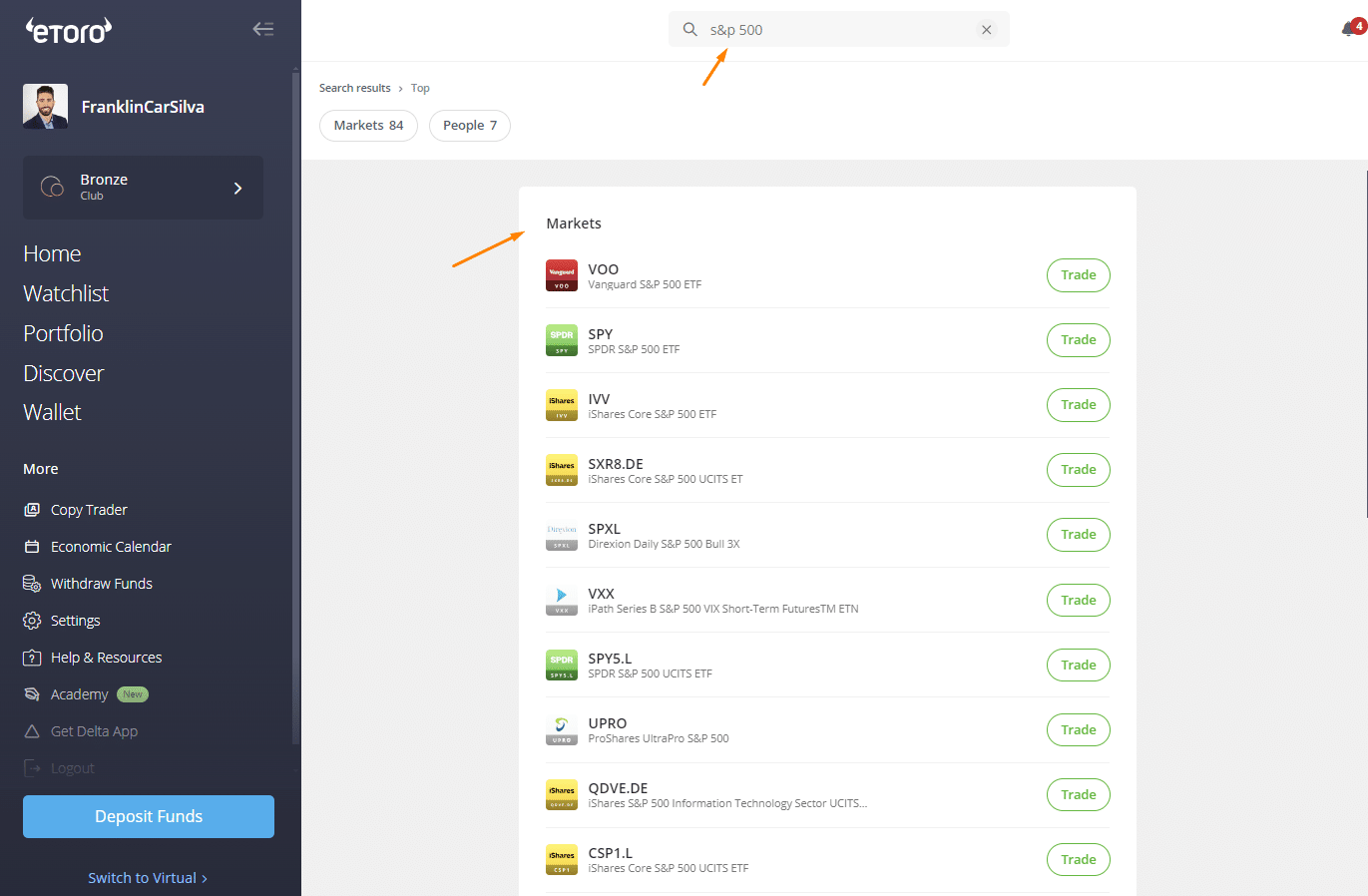Open 'Direxion Daily S&P 500 Bull 3X' result
Viewport: 1368px width, 896px height.
point(664,544)
